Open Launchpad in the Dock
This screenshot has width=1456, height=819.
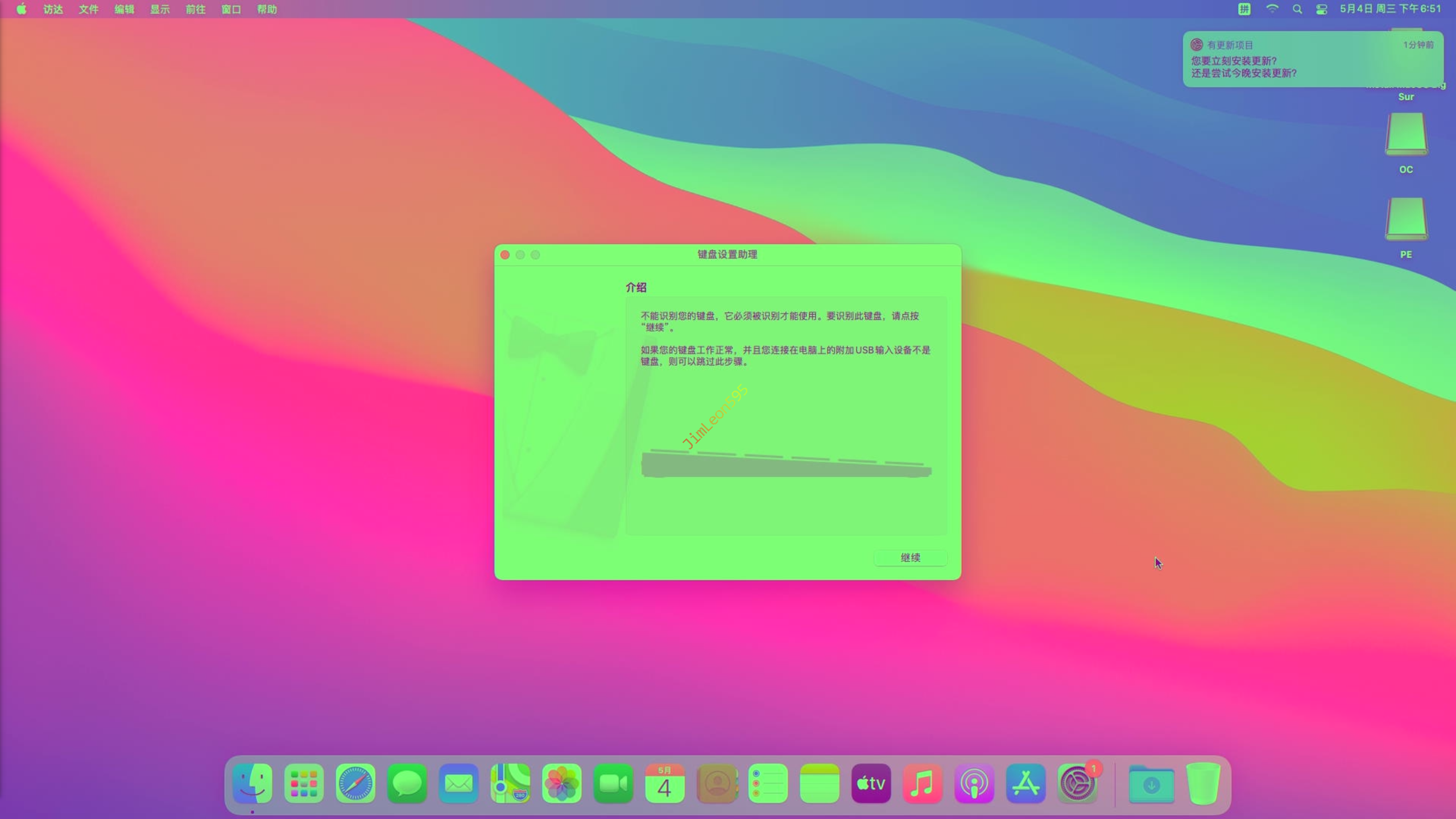coord(304,783)
